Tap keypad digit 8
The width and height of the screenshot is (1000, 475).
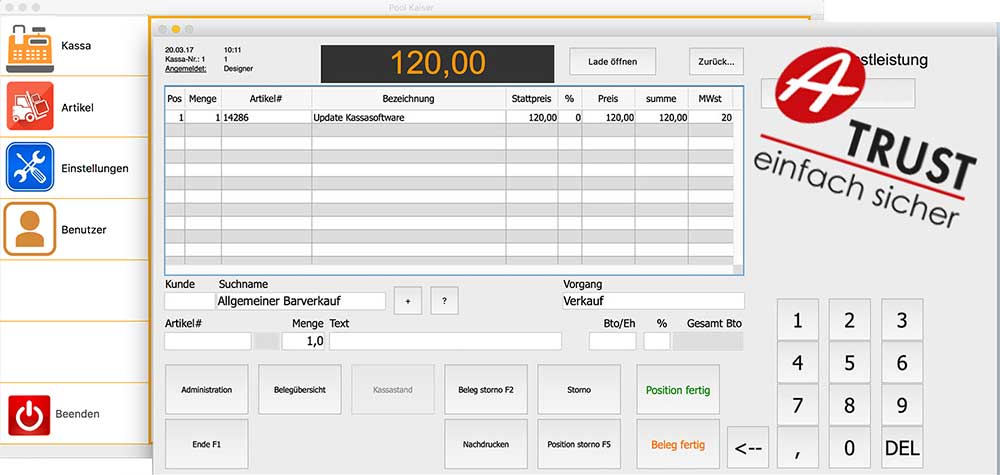pos(849,405)
